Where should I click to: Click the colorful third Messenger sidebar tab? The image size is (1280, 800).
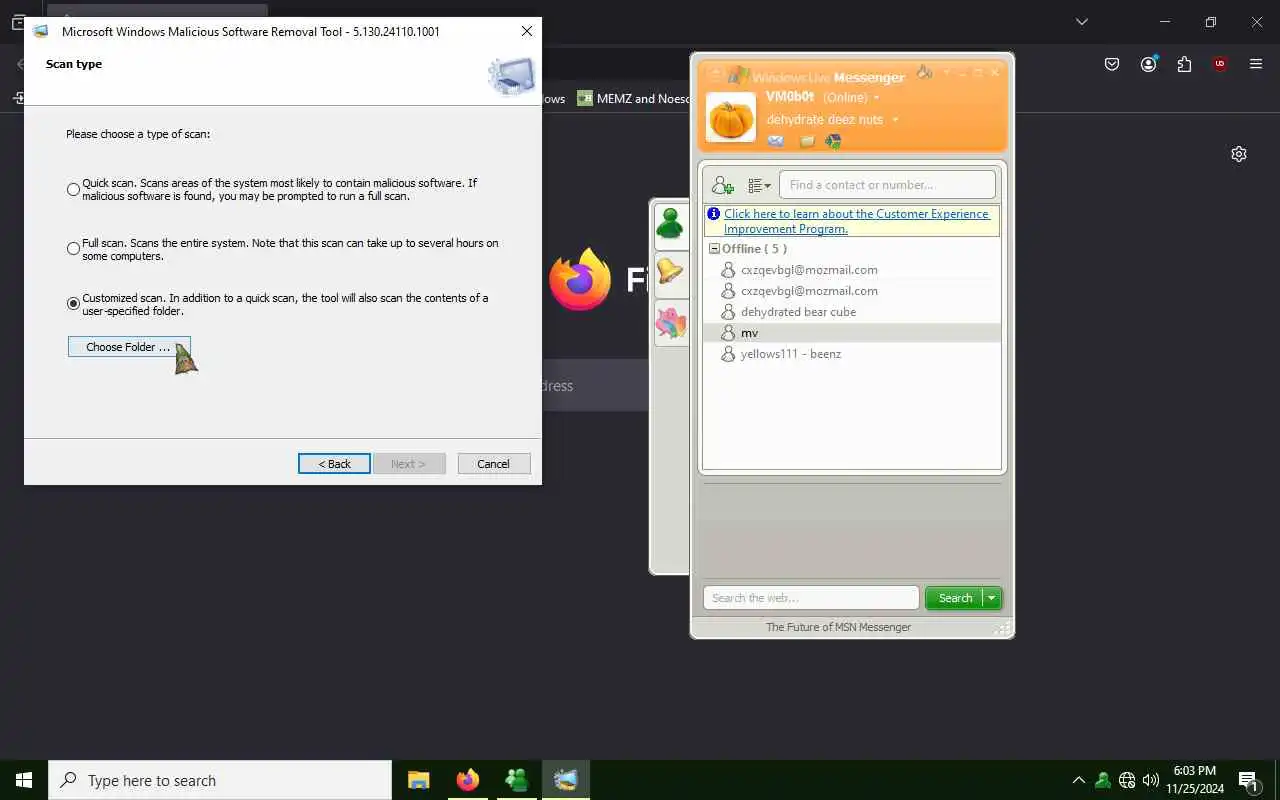click(670, 323)
